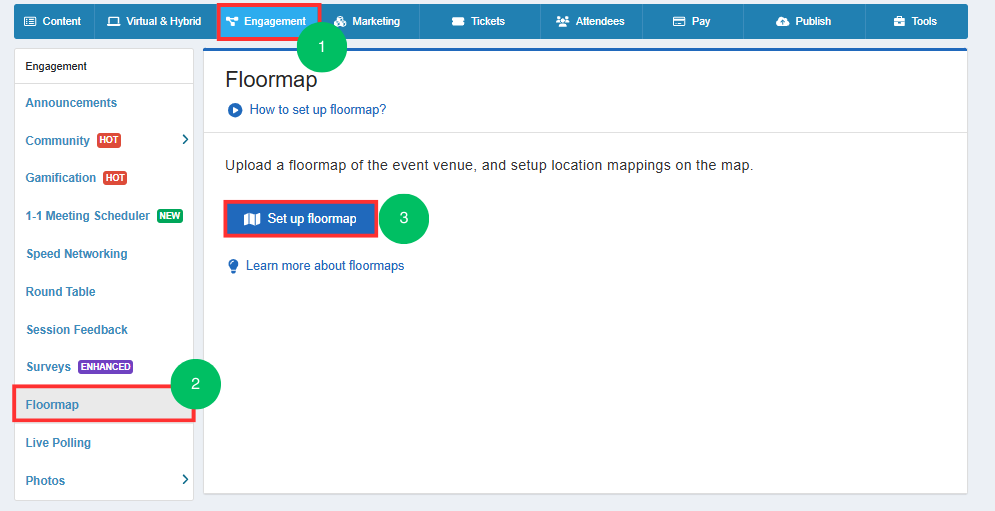Click the Attendees people icon

562,22
